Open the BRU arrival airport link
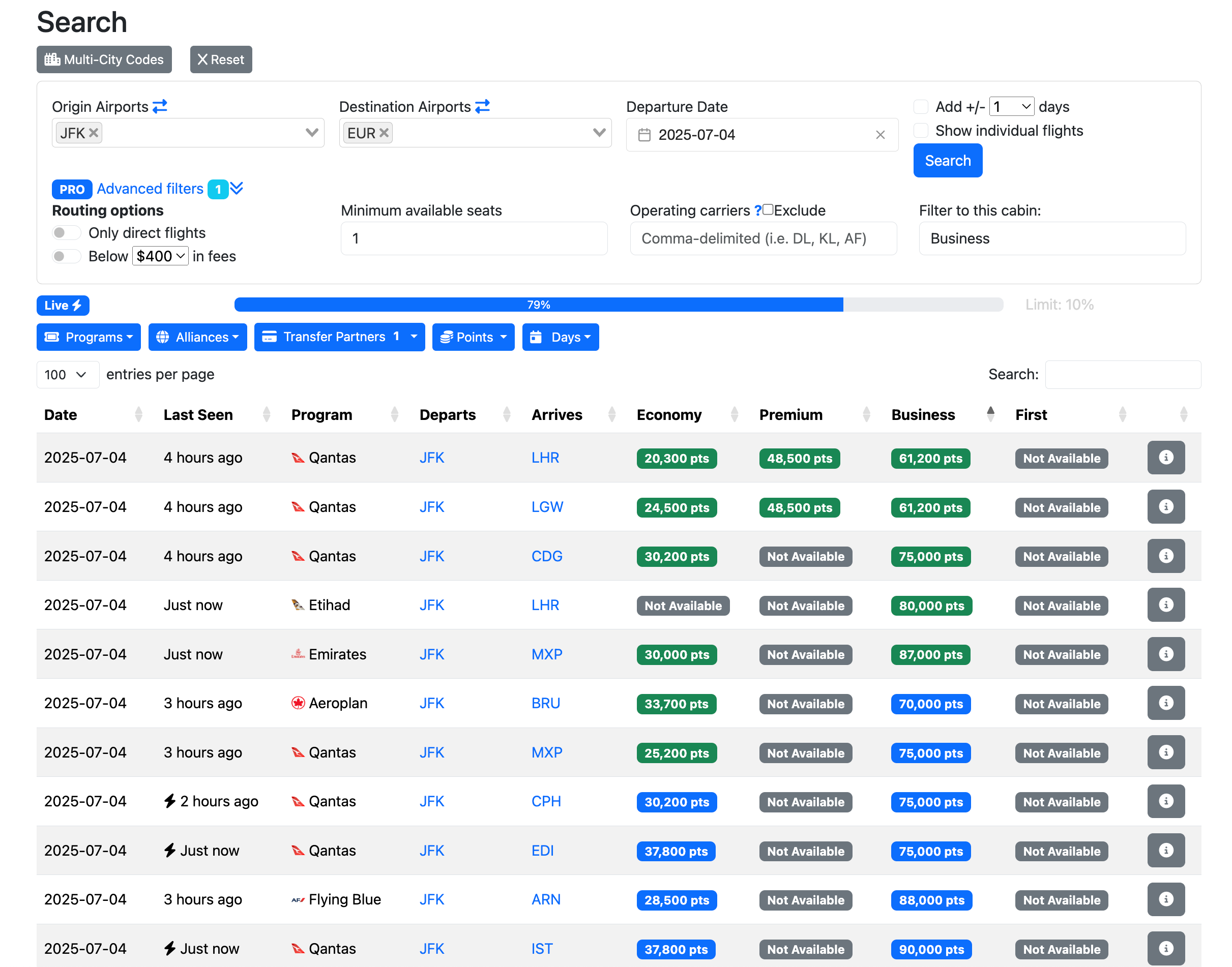Viewport: 1232px width, 967px height. point(545,703)
